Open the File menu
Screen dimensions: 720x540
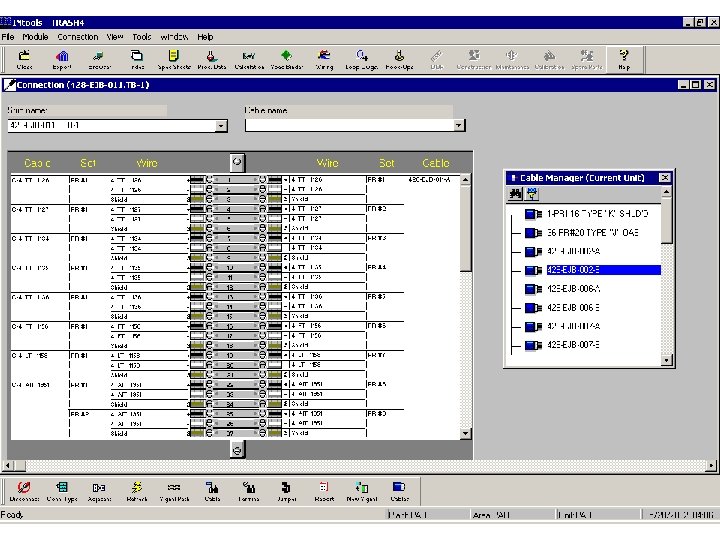pyautogui.click(x=8, y=37)
